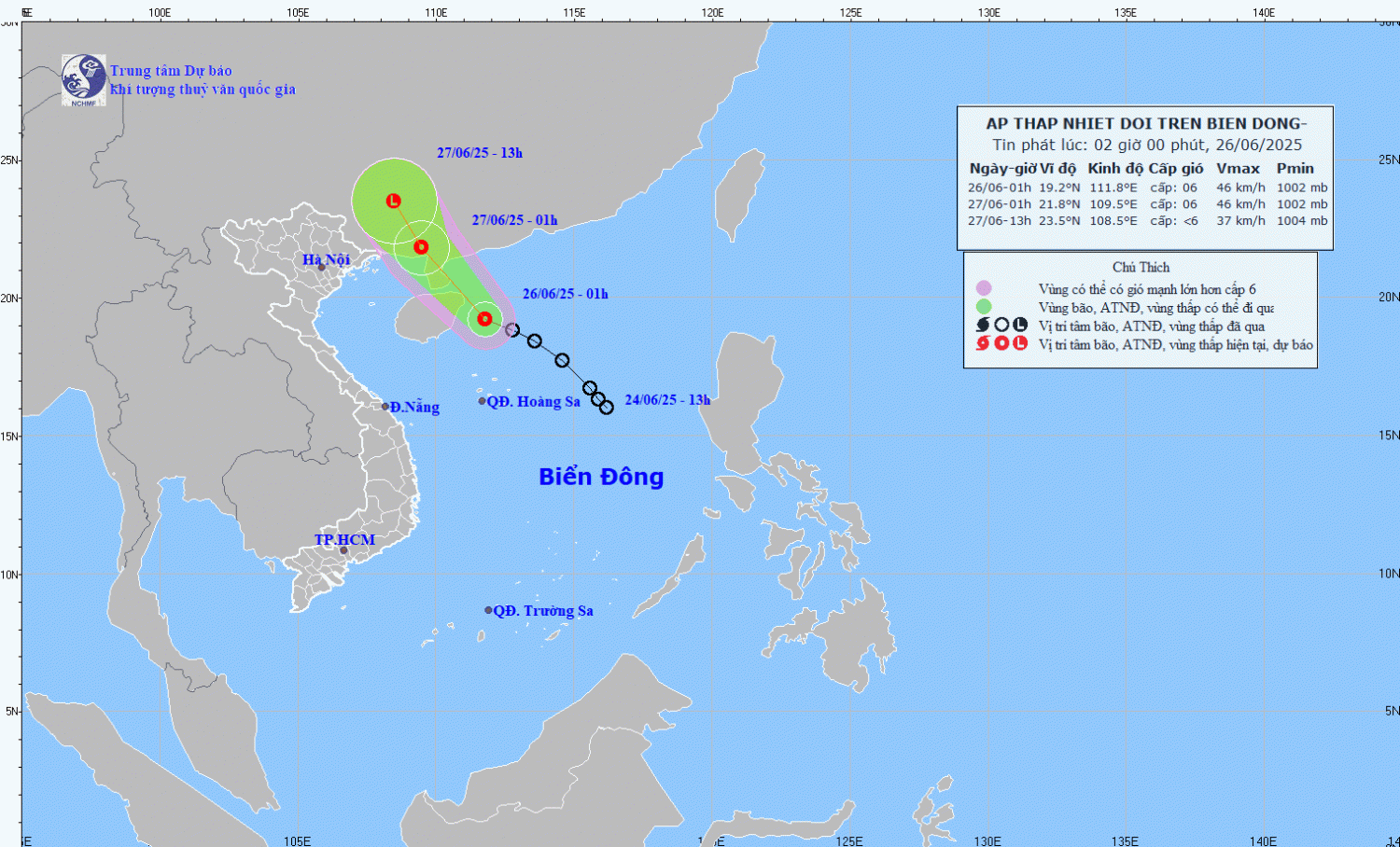Click the Vmax column header in the table
The width and height of the screenshot is (1400, 847).
pos(1238,169)
